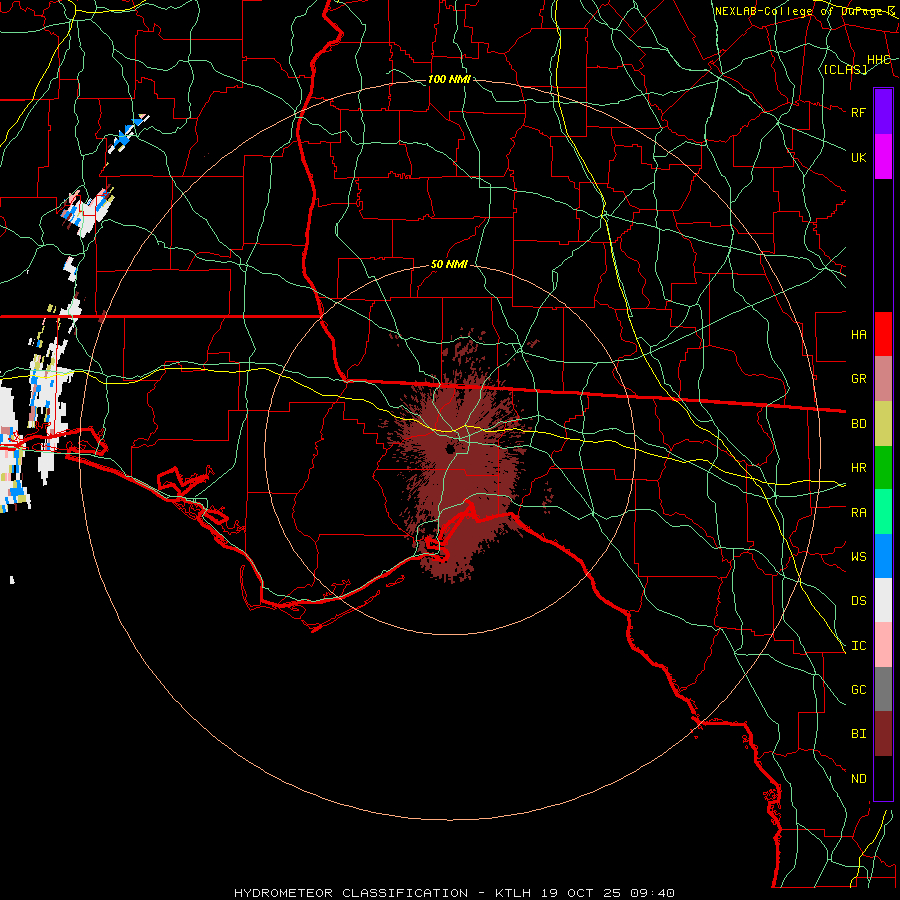
Task: Click the RF purple legend color swatch
Action: point(883,112)
